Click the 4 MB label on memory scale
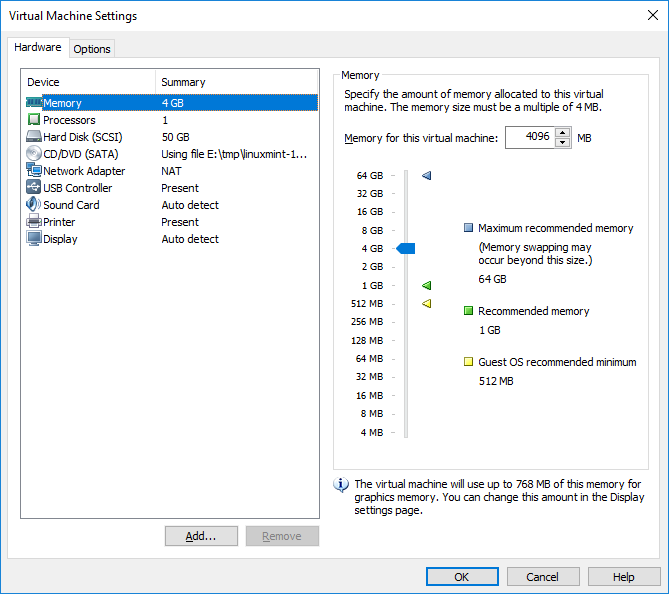 372,432
